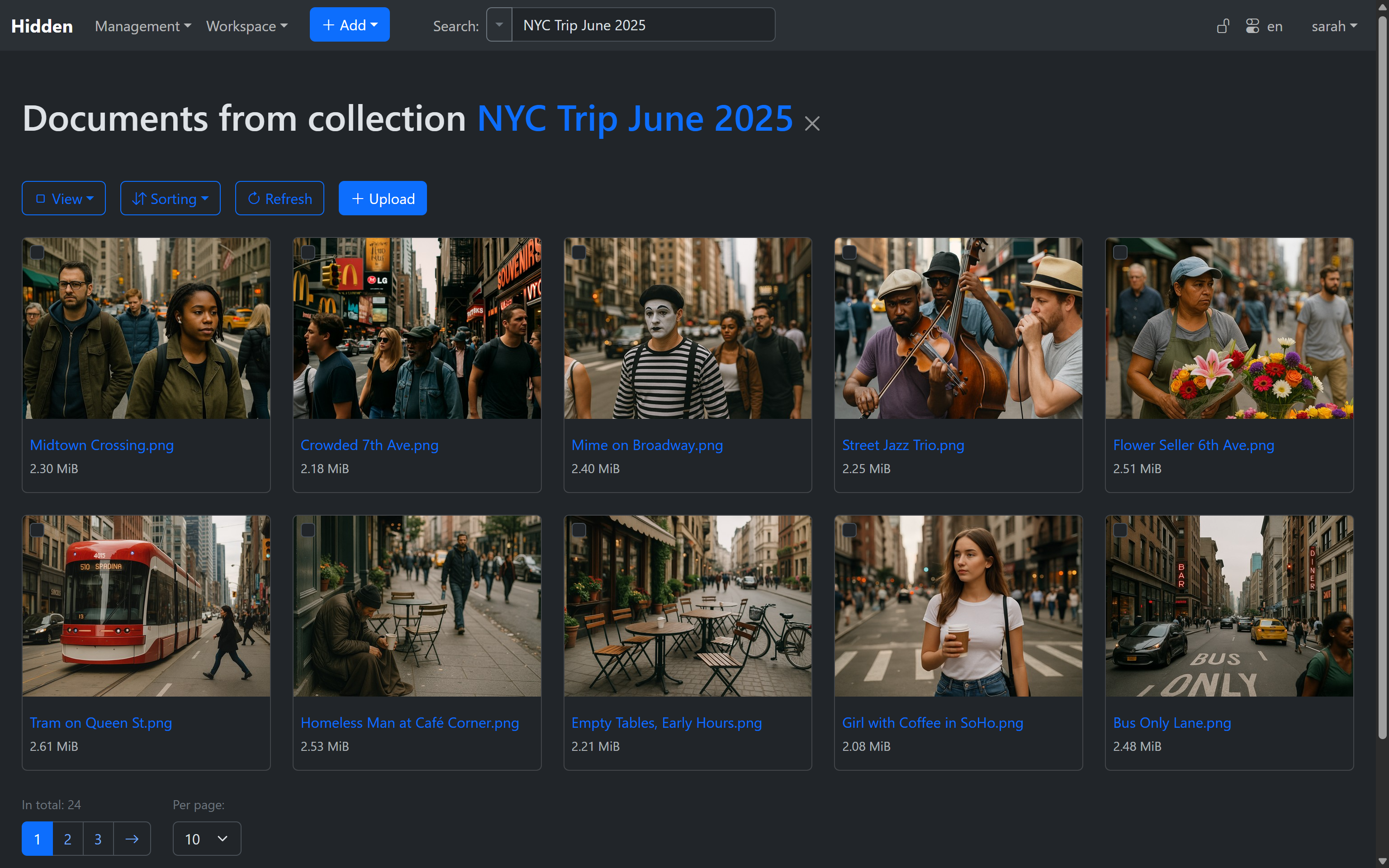This screenshot has width=1389, height=868.
Task: Click the "2.61 MiB" size text
Action: coord(54,746)
